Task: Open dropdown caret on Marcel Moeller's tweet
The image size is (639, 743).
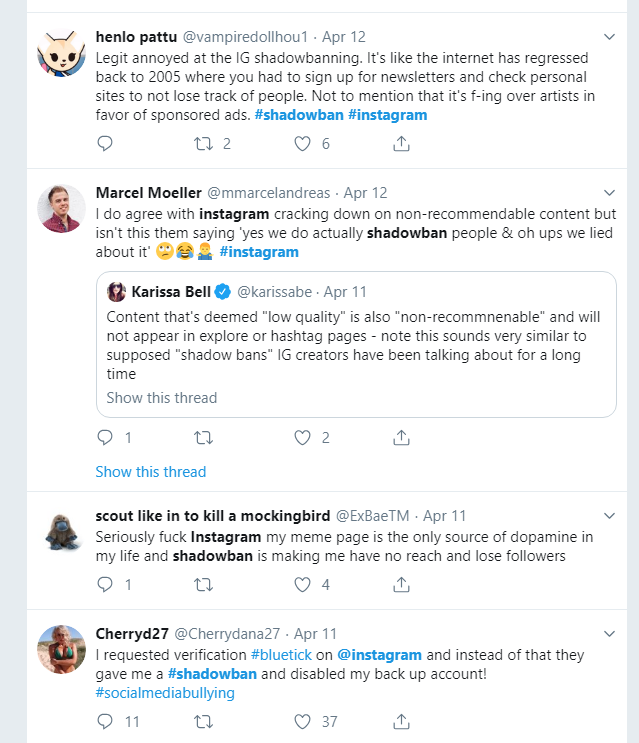Action: click(x=611, y=192)
